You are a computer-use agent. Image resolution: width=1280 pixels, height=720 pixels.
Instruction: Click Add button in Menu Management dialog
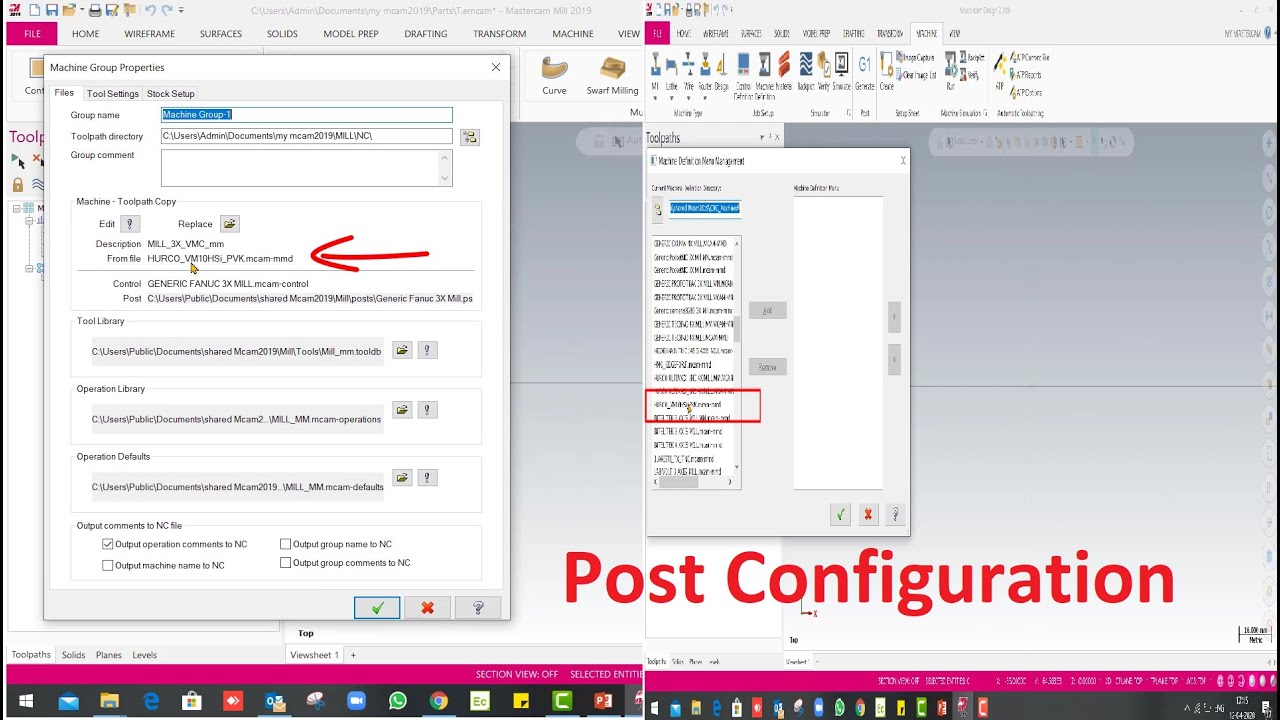pyautogui.click(x=767, y=310)
